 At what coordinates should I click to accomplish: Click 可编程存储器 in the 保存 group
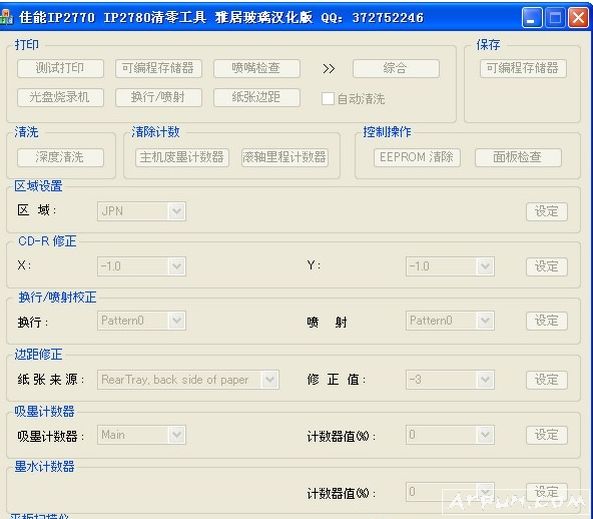pos(523,68)
